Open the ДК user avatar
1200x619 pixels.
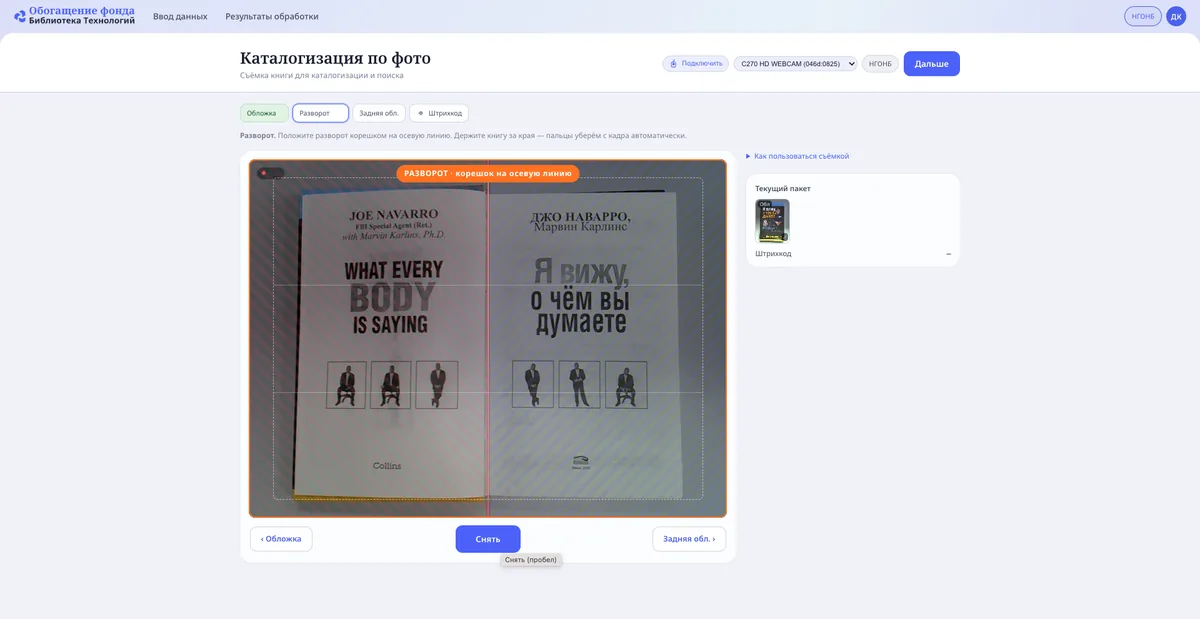[x=1176, y=16]
